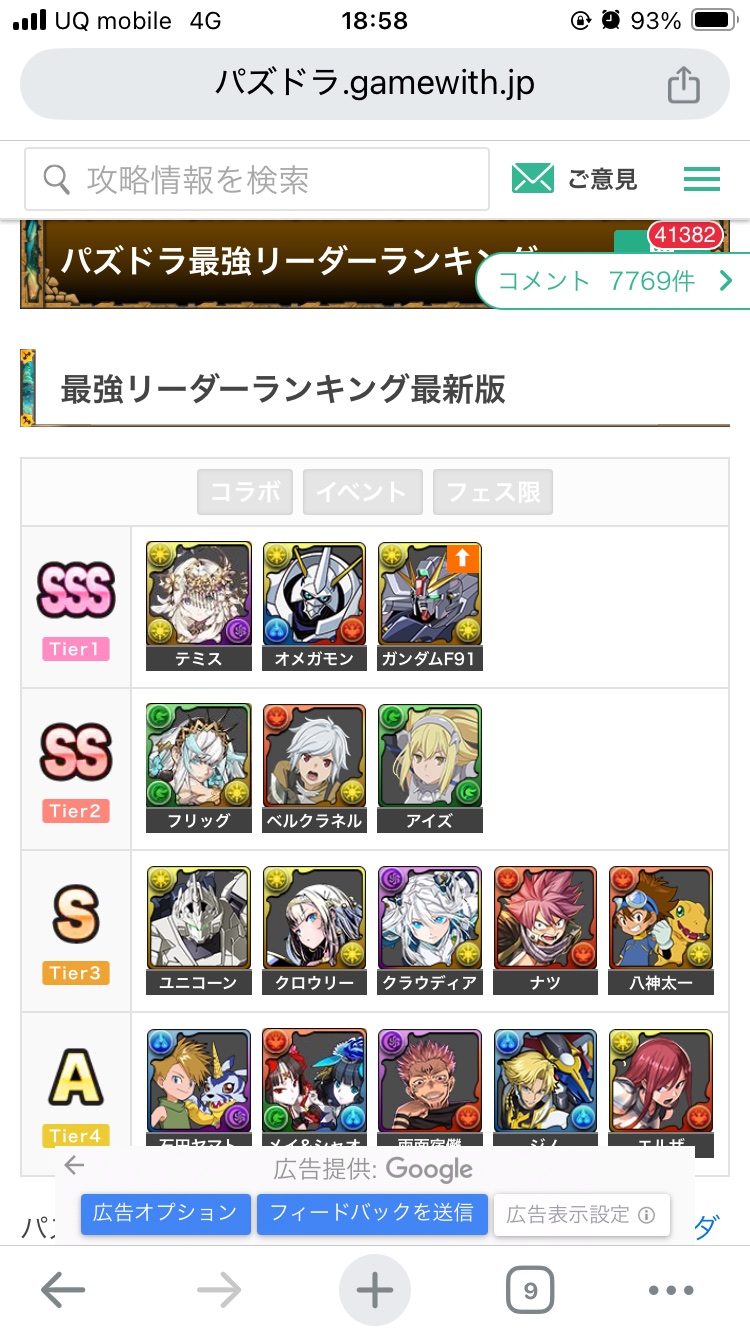Click the 広告オプション button
This screenshot has width=750, height=1334.
(165, 1214)
